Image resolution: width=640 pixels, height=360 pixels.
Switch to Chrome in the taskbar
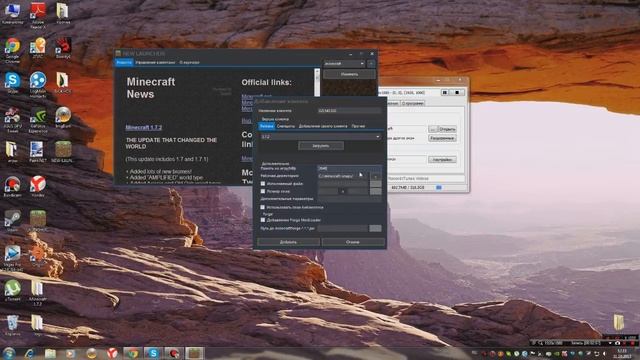tap(132, 353)
